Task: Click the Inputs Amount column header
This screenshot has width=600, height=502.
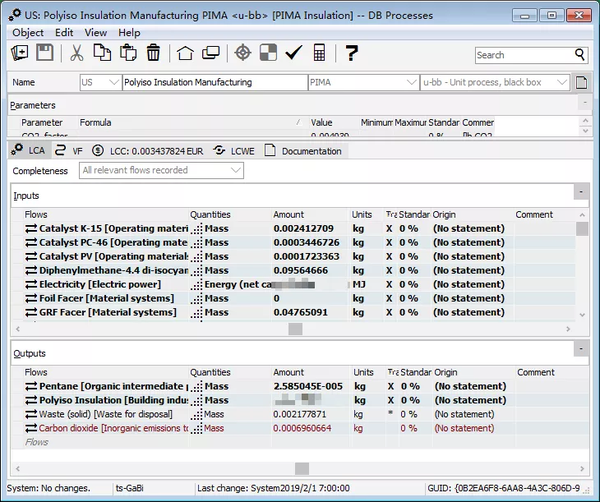Action: (310, 215)
